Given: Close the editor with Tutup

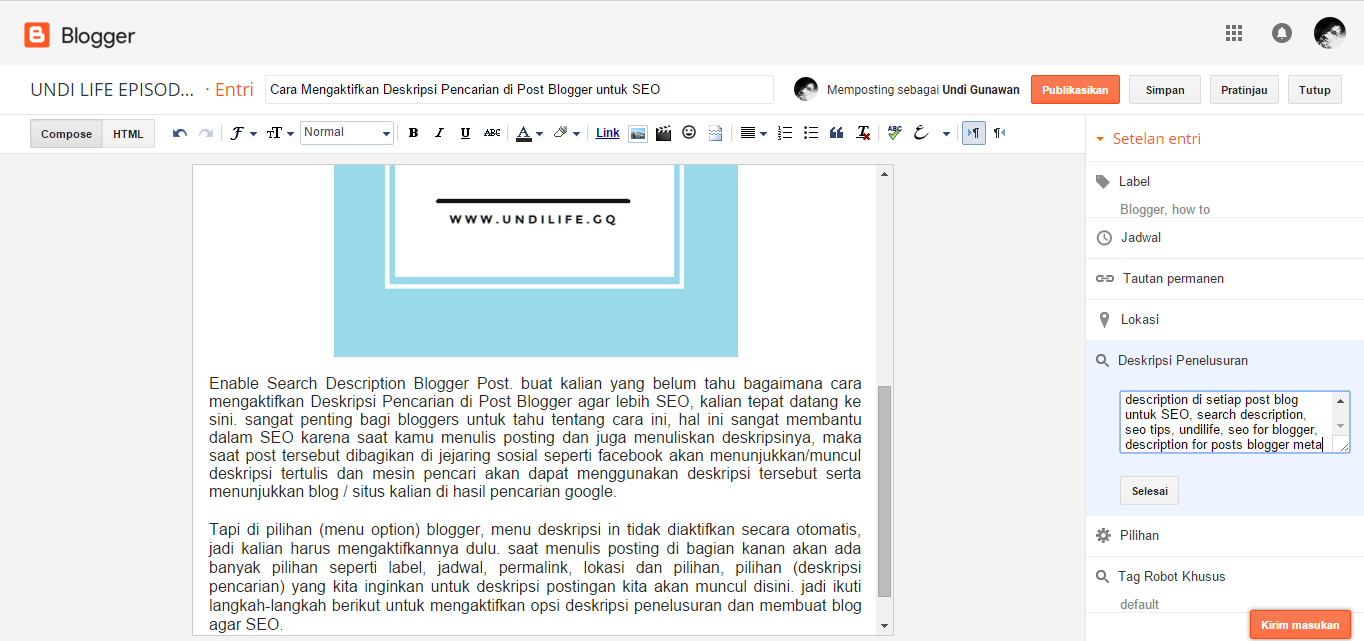Looking at the screenshot, I should [x=1315, y=90].
